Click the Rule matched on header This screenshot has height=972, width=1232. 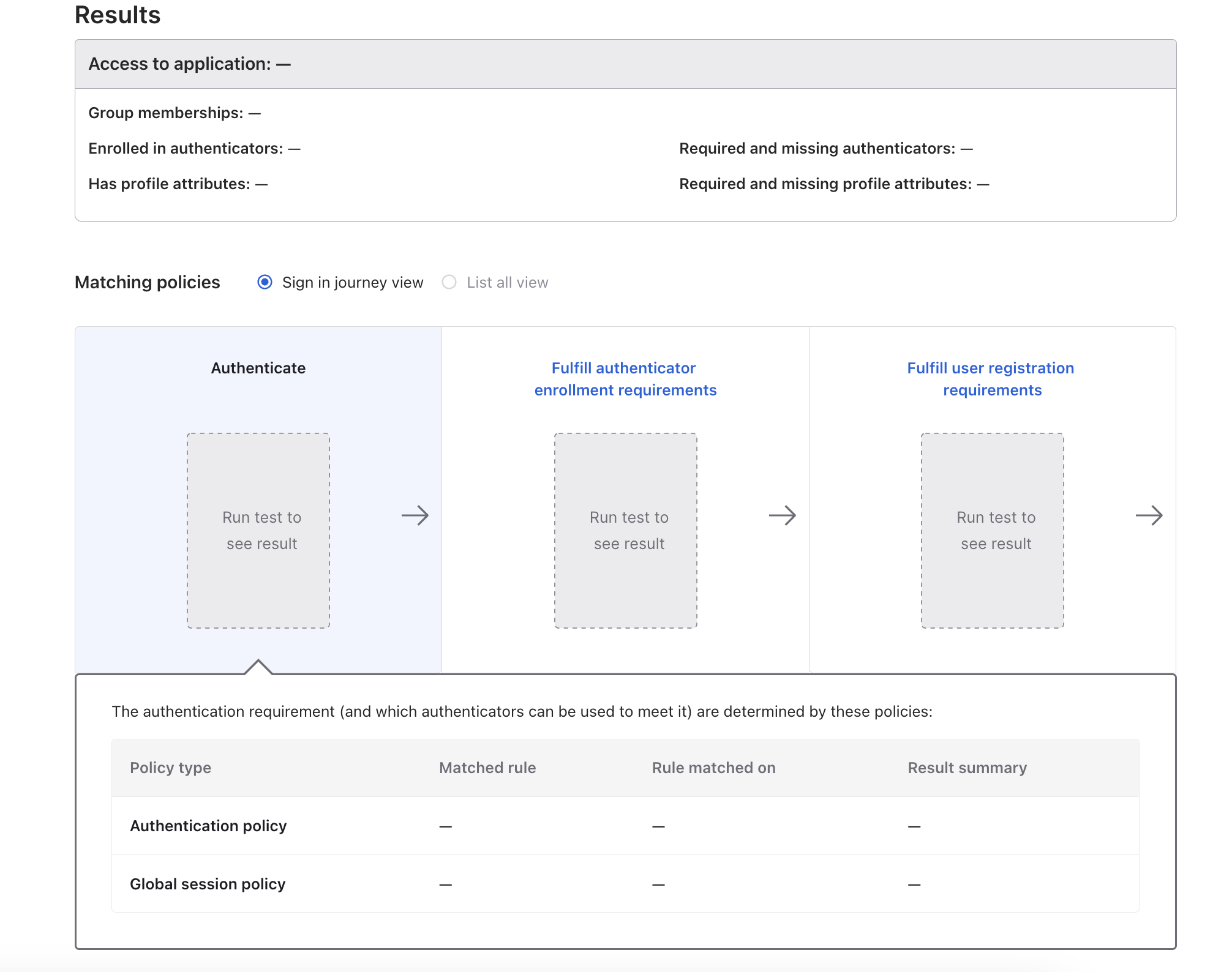point(713,768)
